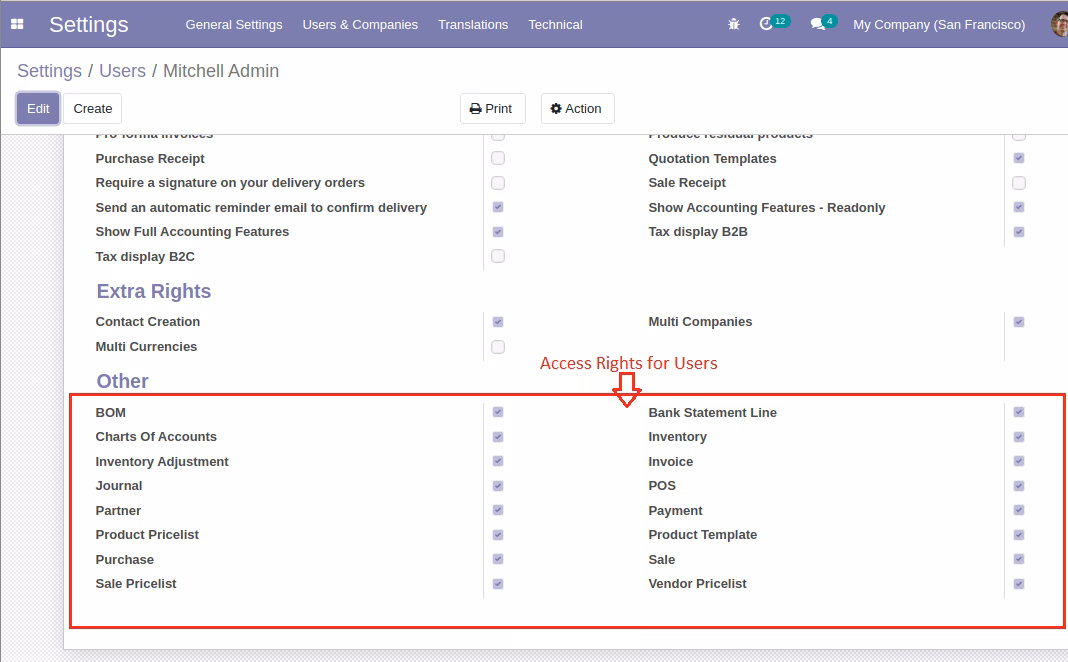Toggle Inventory checkbox

[x=1019, y=437]
